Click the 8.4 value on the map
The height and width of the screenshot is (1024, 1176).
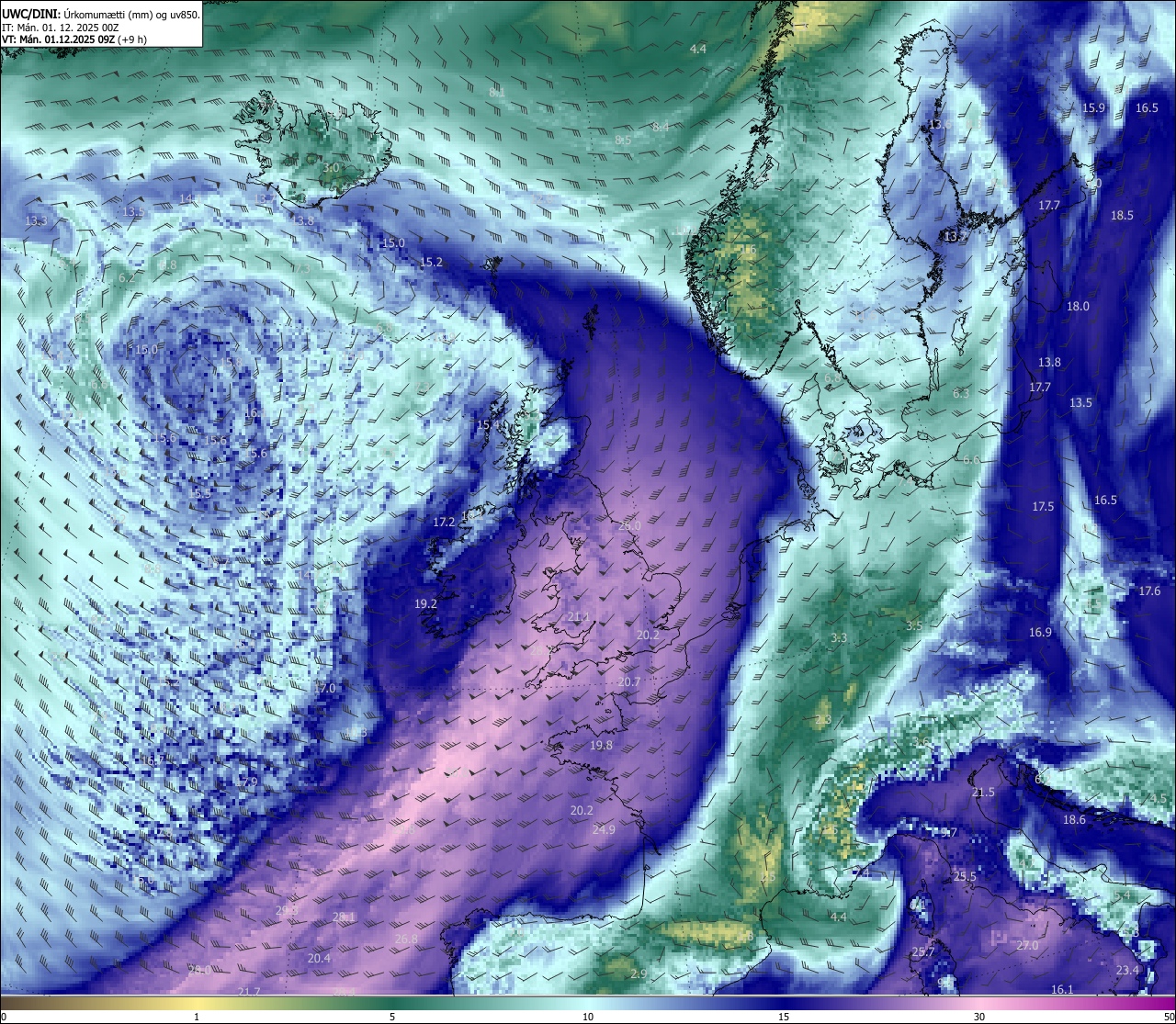point(661,128)
